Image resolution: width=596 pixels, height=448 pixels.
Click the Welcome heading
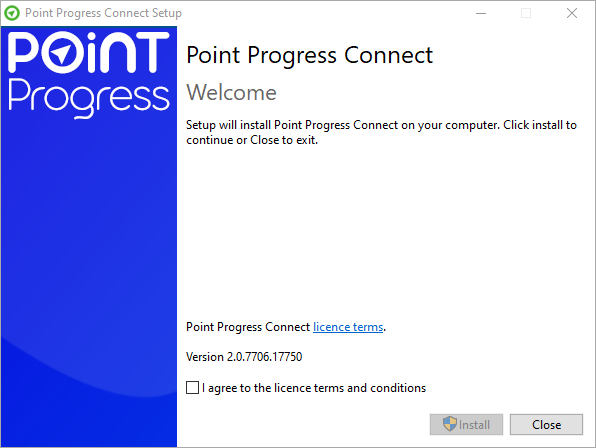(231, 92)
